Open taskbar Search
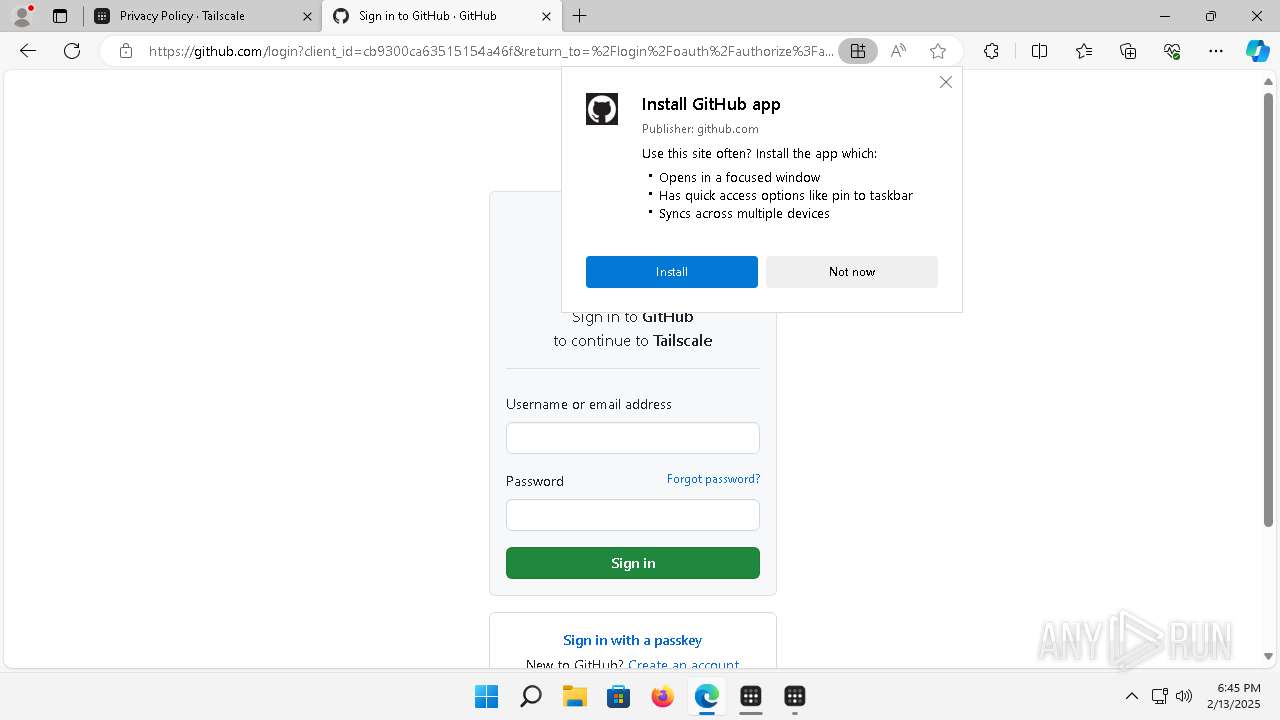The width and height of the screenshot is (1280, 720). pyautogui.click(x=531, y=696)
